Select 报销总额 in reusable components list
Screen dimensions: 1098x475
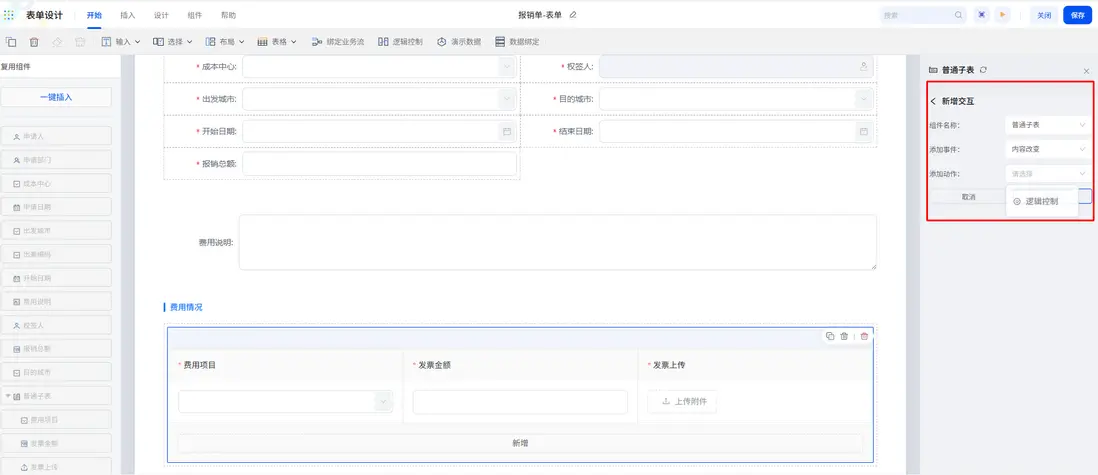pos(56,349)
